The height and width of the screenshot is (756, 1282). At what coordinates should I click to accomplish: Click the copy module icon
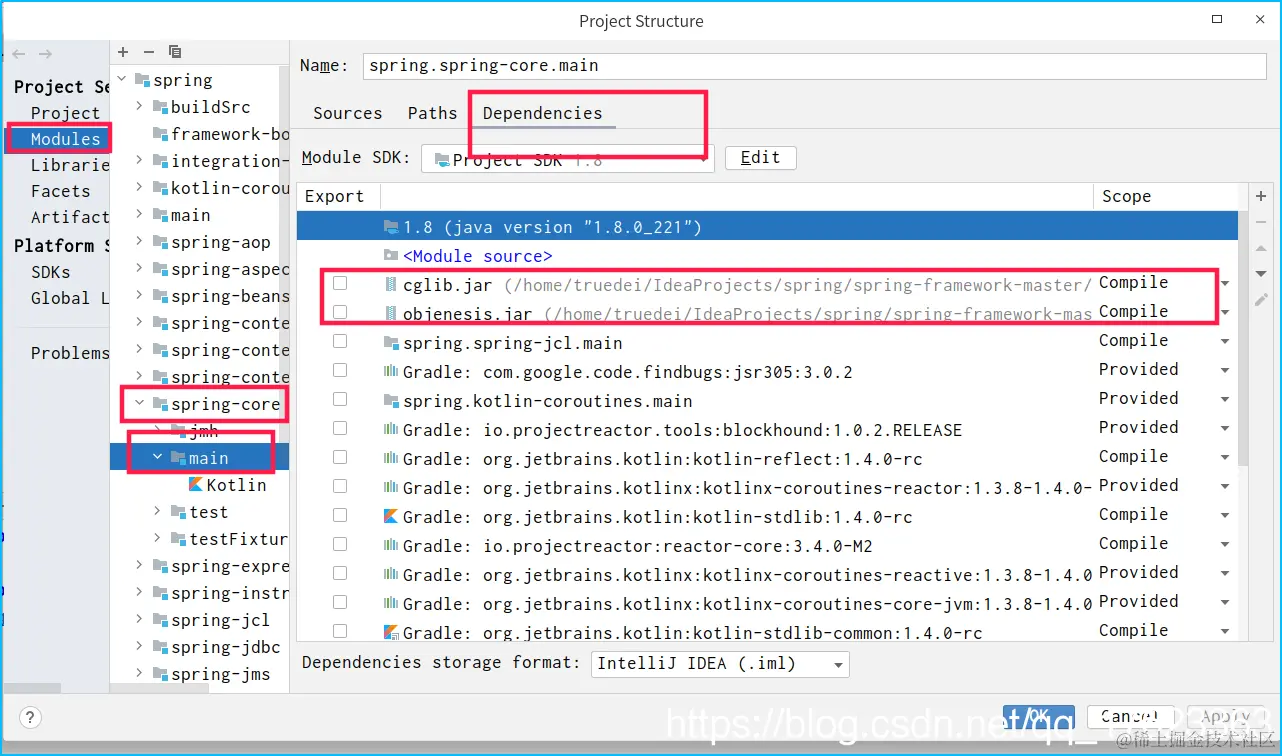175,52
